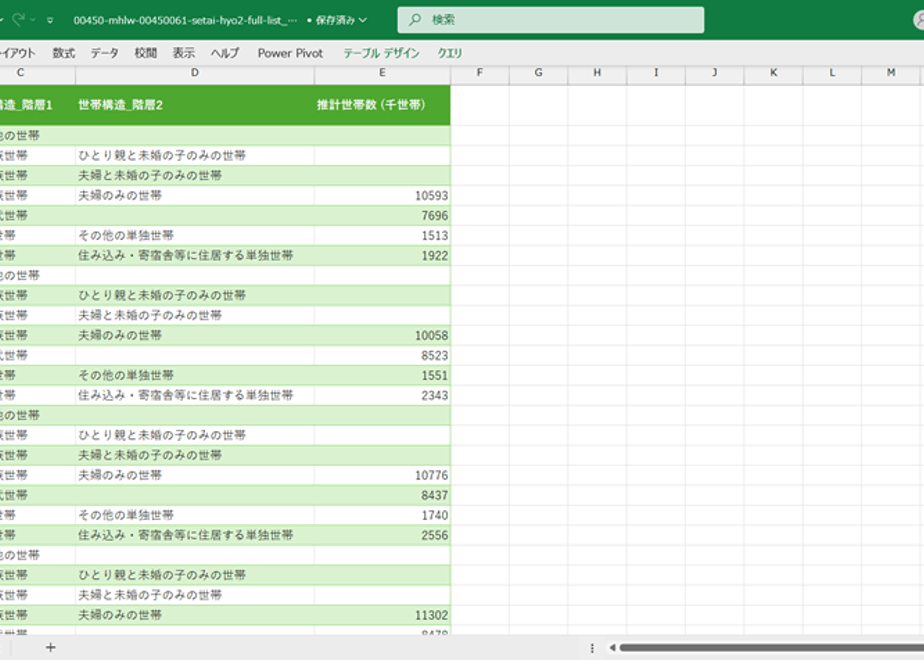This screenshot has width=924, height=660.
Task: Select 夫婦のみの世帯 cell beside 10776
Action: 195,475
